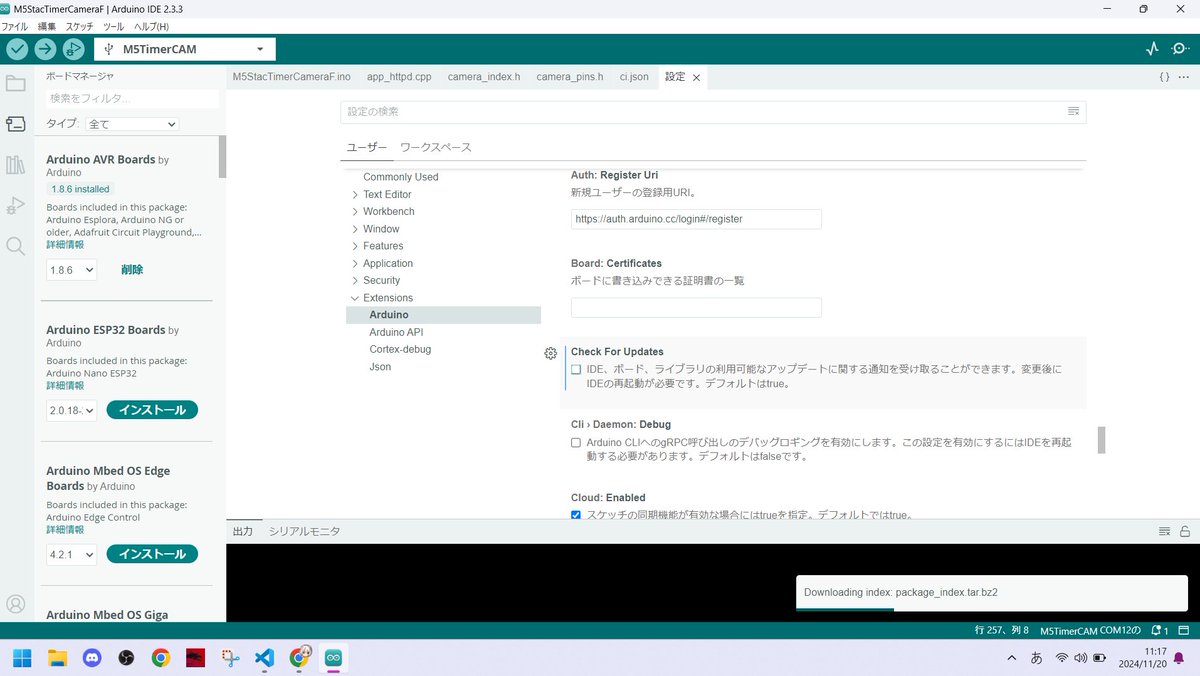1200x676 pixels.
Task: Open Google Chrome from taskbar
Action: [161, 658]
